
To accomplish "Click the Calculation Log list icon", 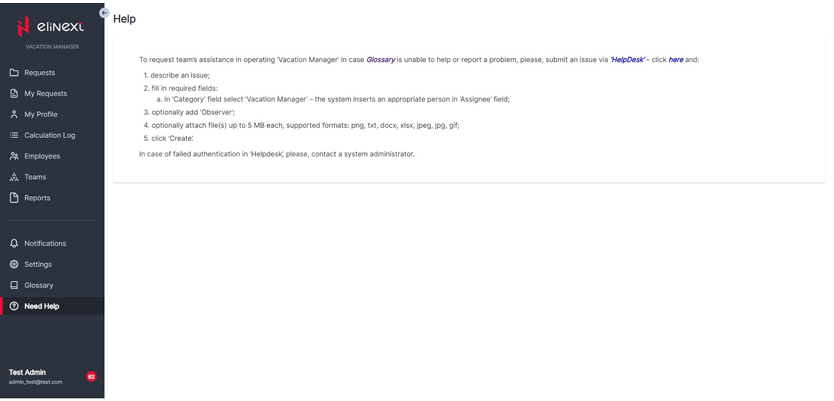I will point(14,135).
